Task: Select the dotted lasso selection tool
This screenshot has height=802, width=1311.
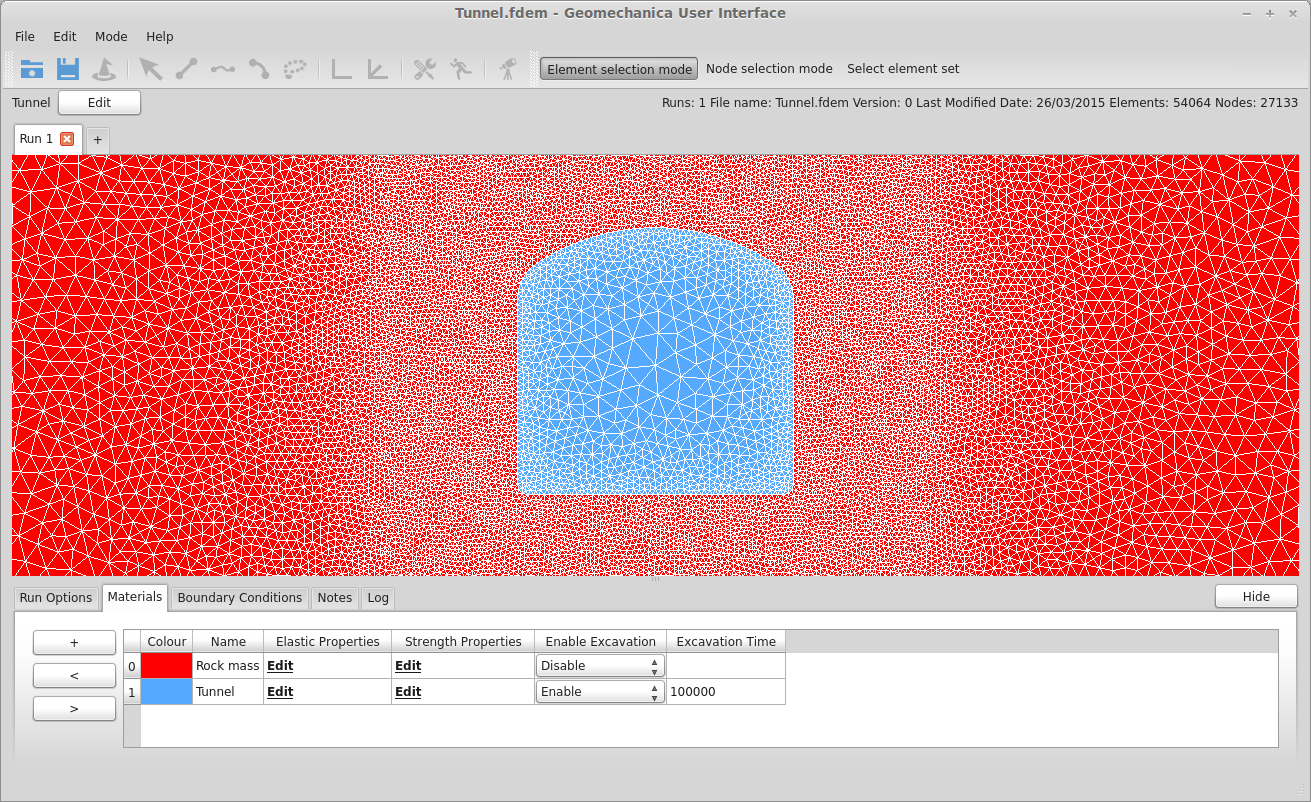Action: click(x=294, y=68)
